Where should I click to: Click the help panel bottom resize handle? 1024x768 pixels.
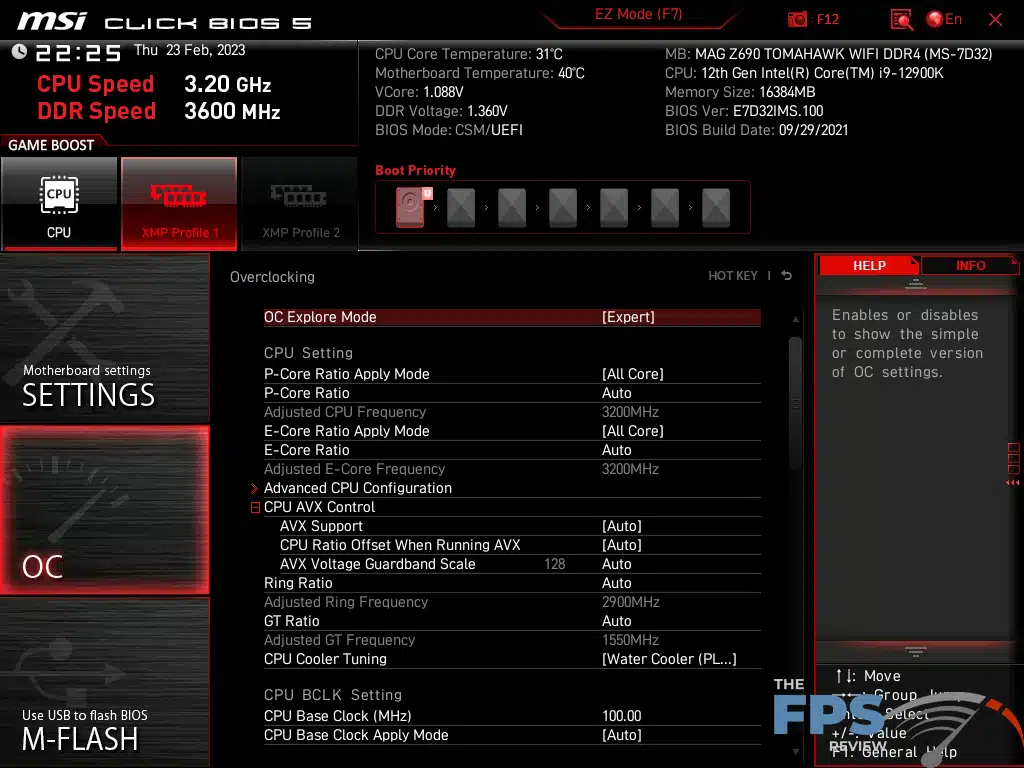(x=916, y=651)
